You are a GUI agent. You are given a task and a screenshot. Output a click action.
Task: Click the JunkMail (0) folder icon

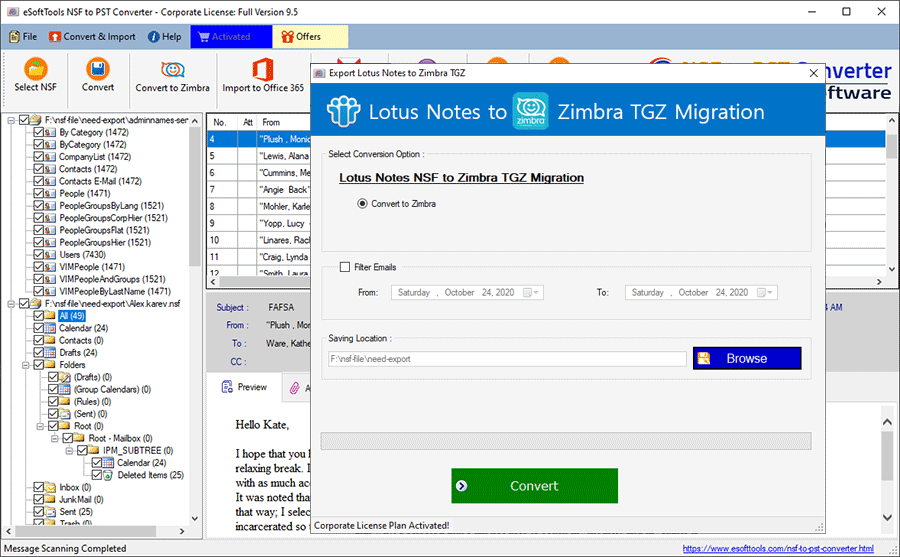pyautogui.click(x=51, y=500)
